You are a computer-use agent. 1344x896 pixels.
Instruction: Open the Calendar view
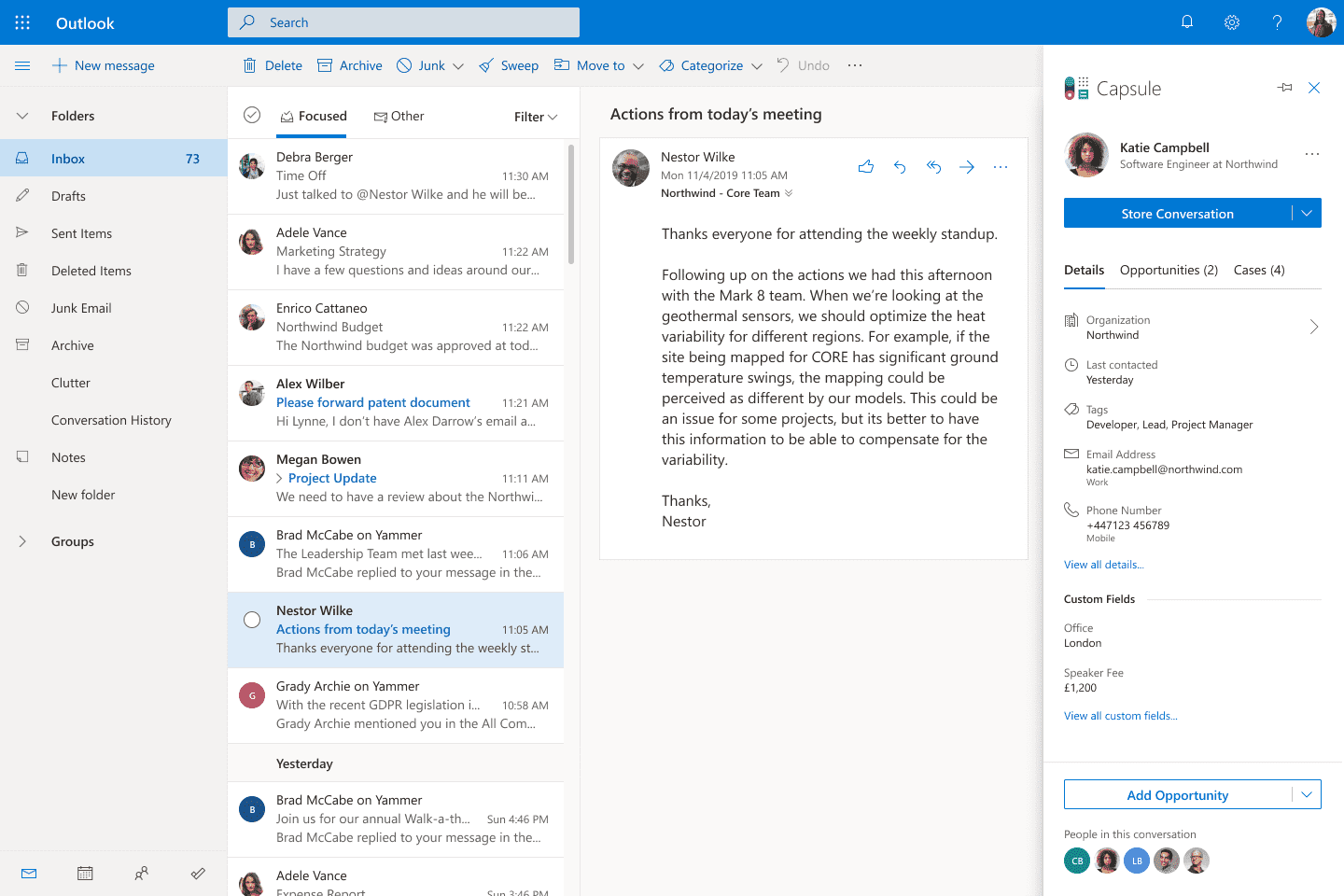pyautogui.click(x=85, y=873)
